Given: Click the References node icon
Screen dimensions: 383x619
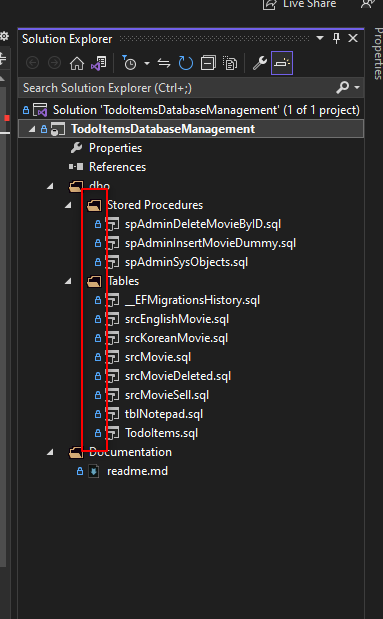Looking at the screenshot, I should coord(76,167).
